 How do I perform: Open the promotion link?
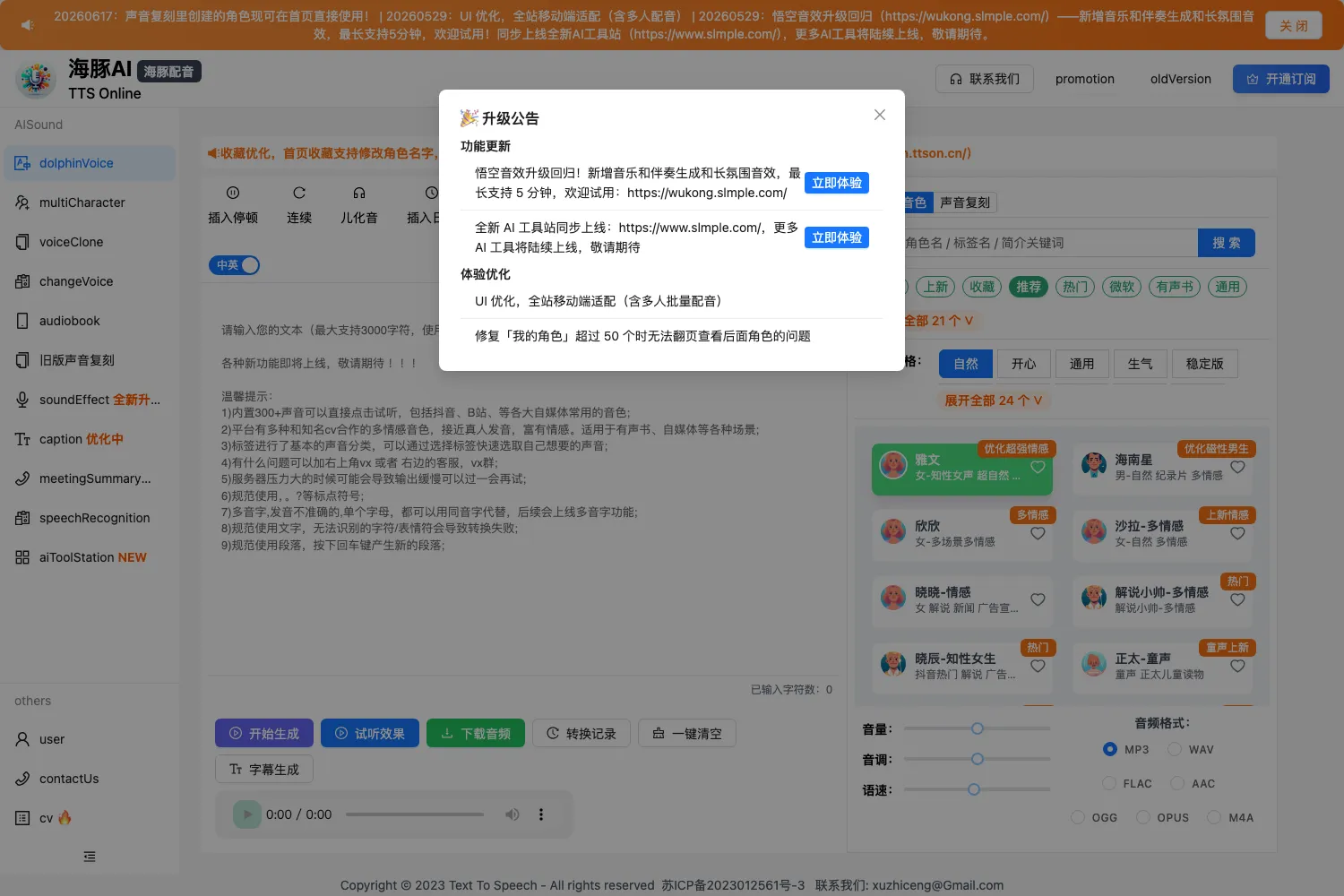1085,79
